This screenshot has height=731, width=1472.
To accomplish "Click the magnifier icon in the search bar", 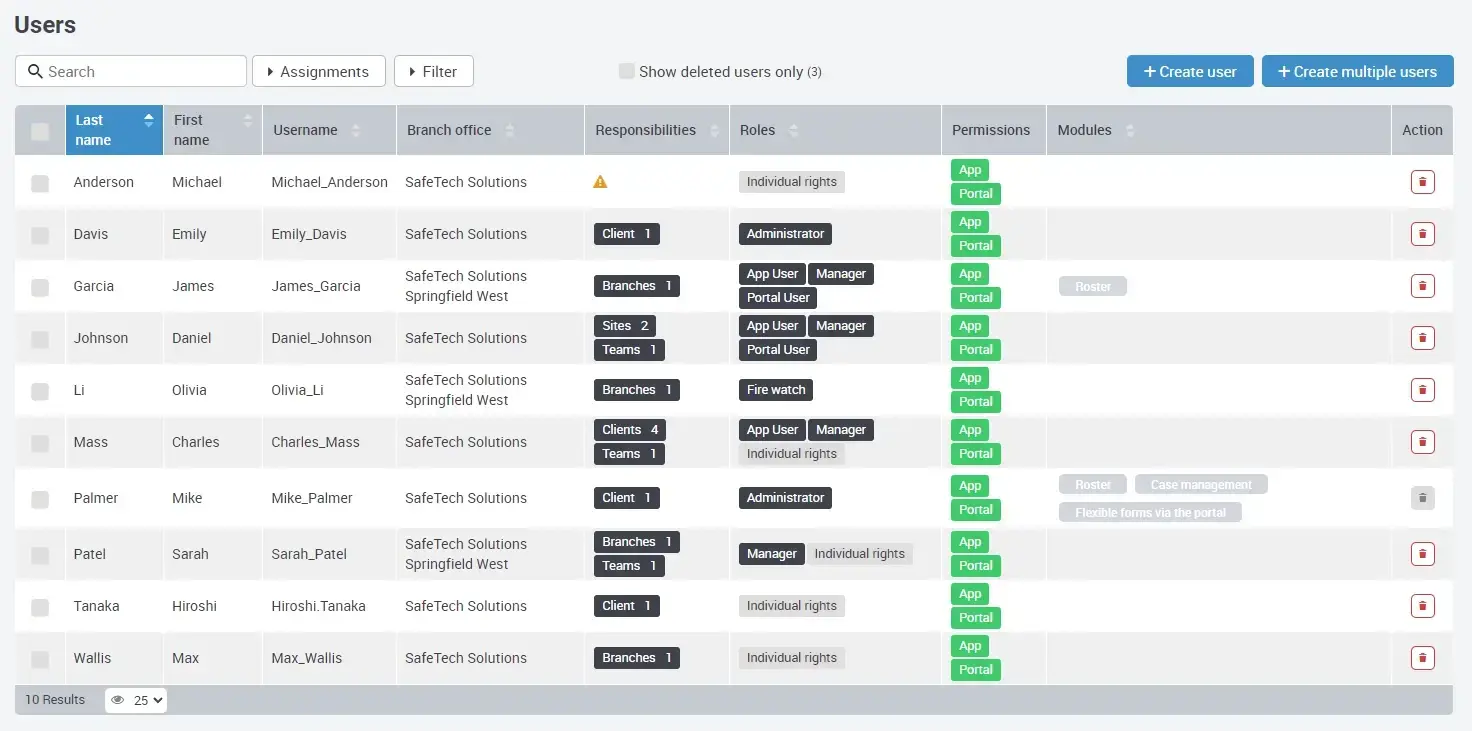I will [35, 71].
